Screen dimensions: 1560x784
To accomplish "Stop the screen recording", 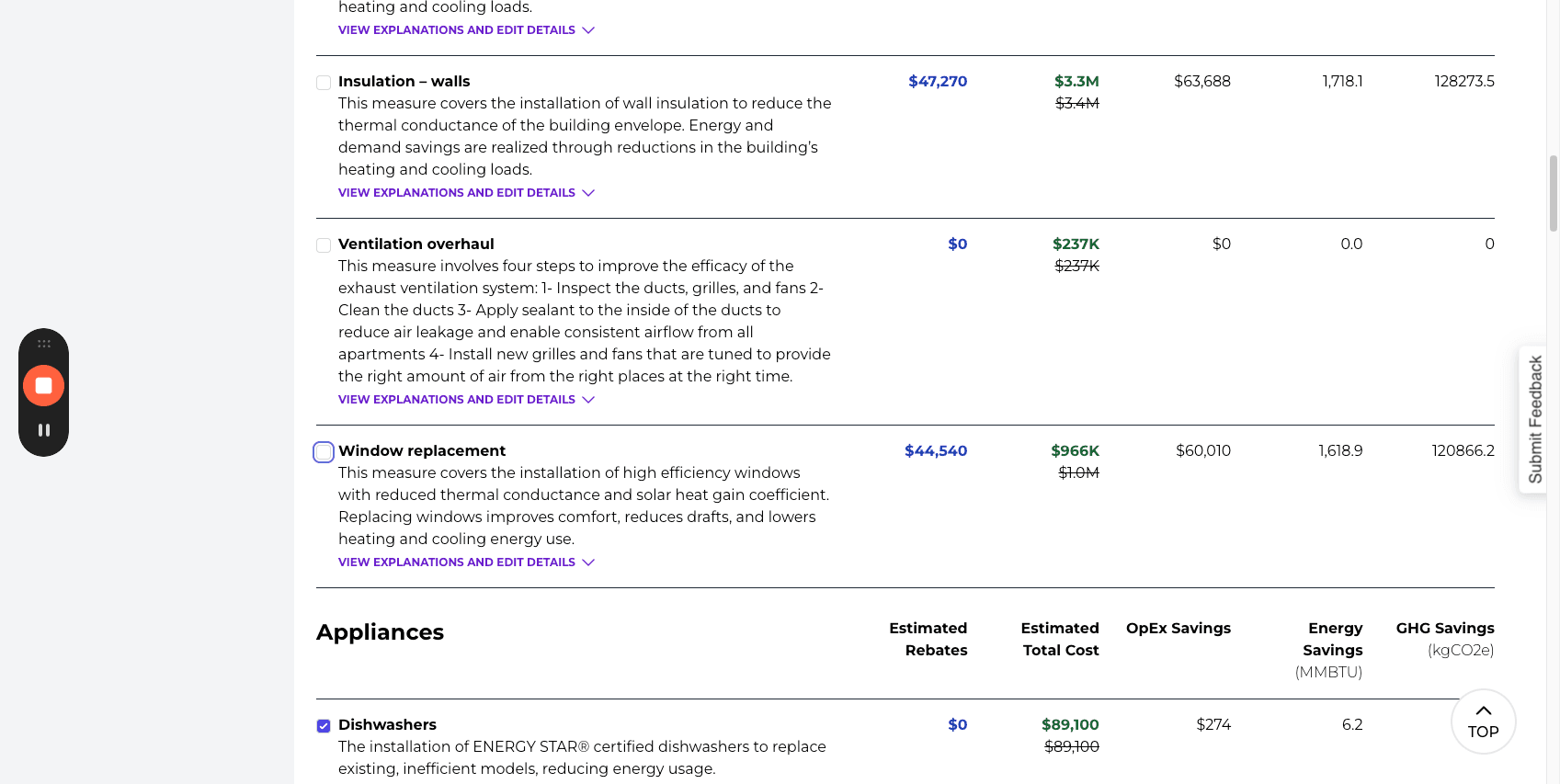I will [x=43, y=385].
